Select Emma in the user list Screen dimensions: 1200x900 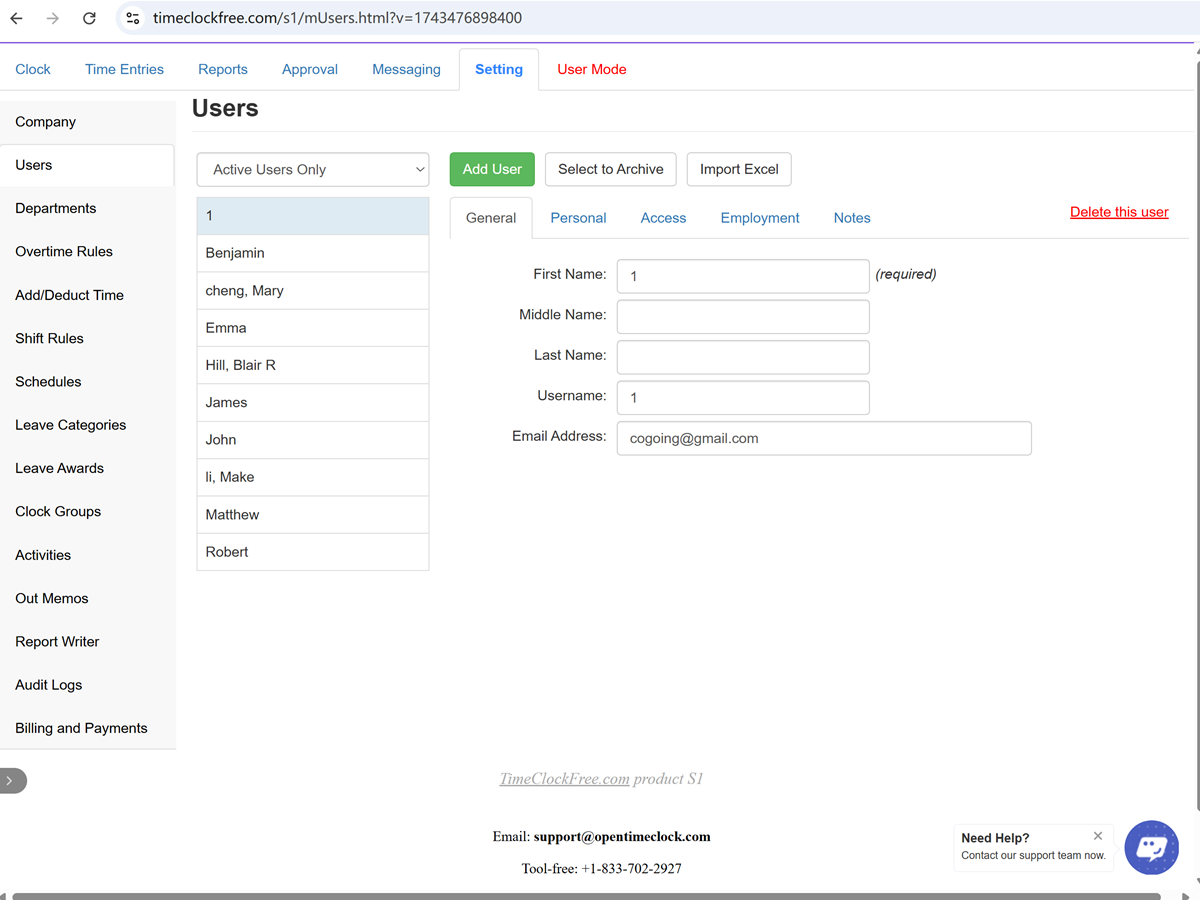click(313, 328)
